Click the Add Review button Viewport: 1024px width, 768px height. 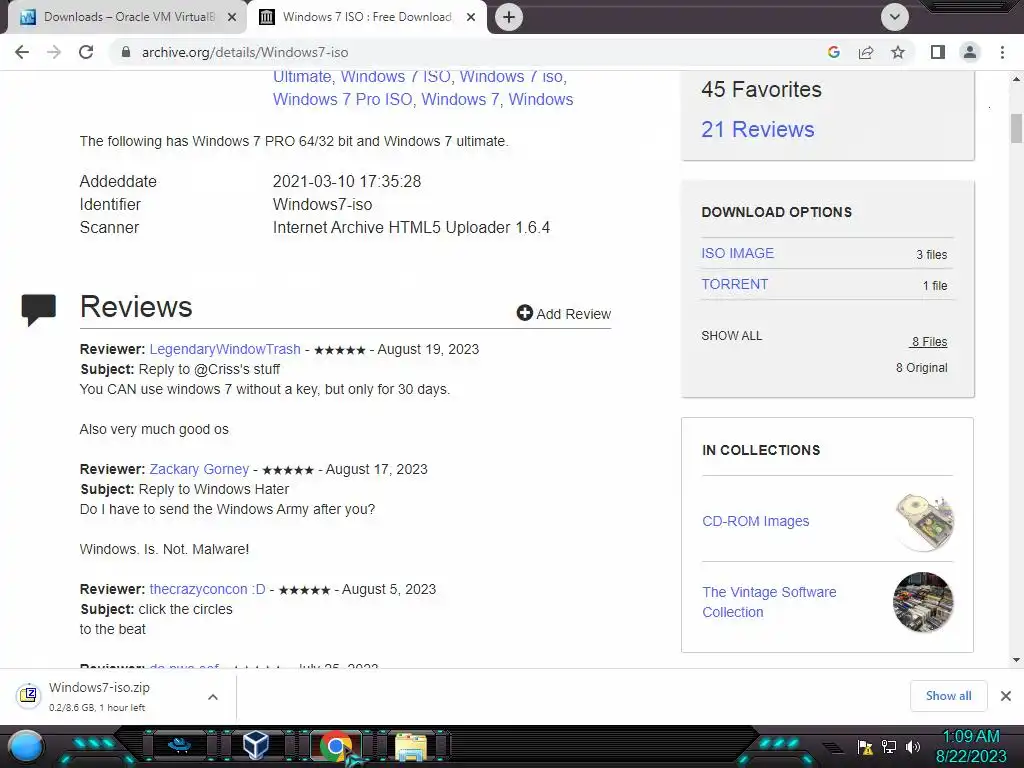click(x=564, y=313)
